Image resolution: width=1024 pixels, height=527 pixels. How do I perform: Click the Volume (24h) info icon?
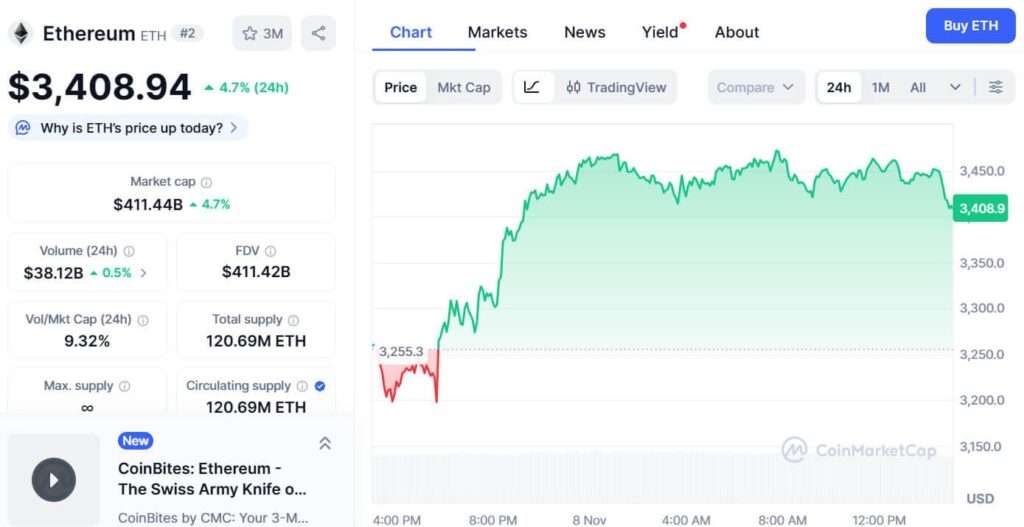coord(129,252)
